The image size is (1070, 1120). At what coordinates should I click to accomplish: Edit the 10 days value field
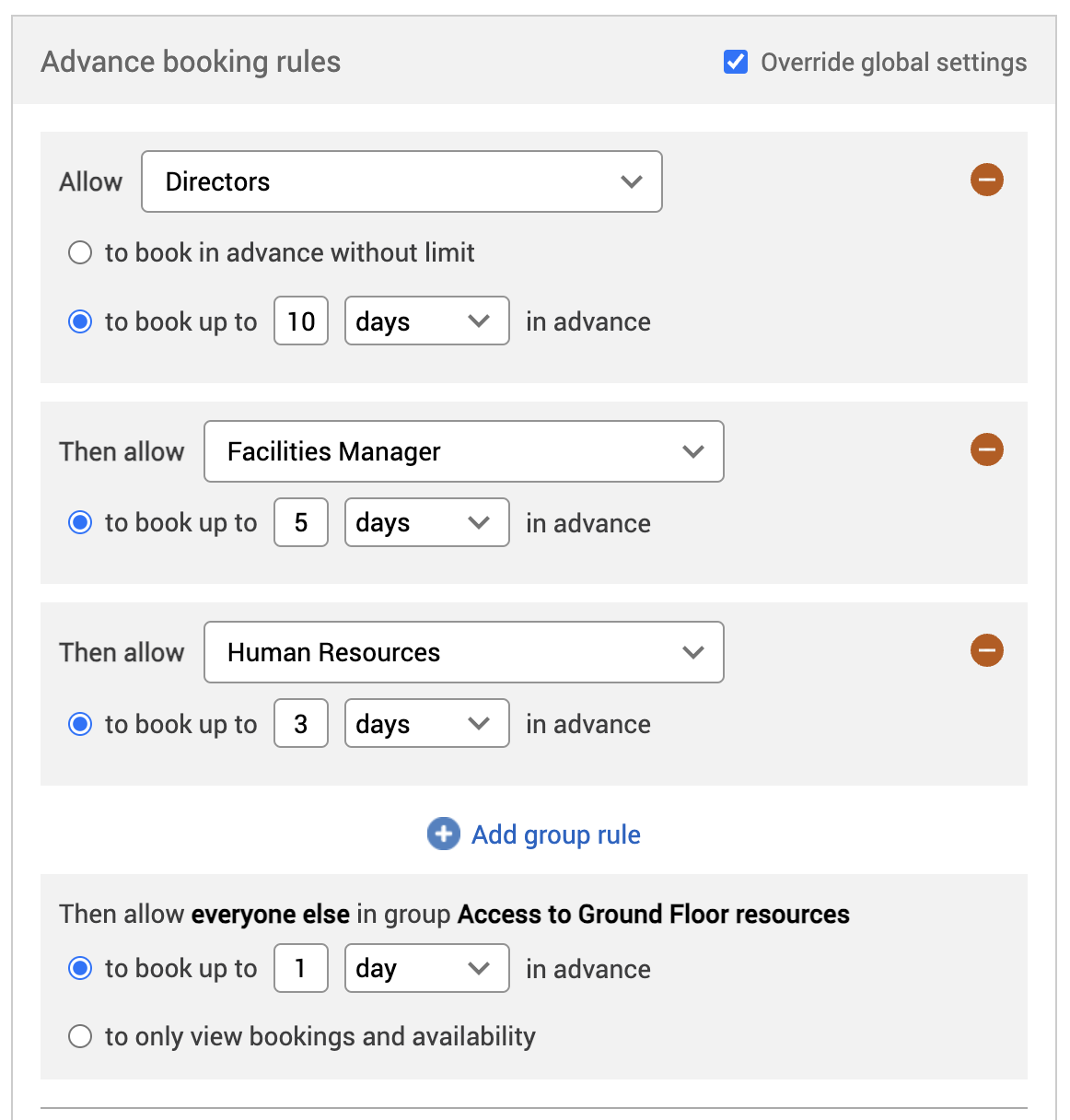pyautogui.click(x=301, y=321)
